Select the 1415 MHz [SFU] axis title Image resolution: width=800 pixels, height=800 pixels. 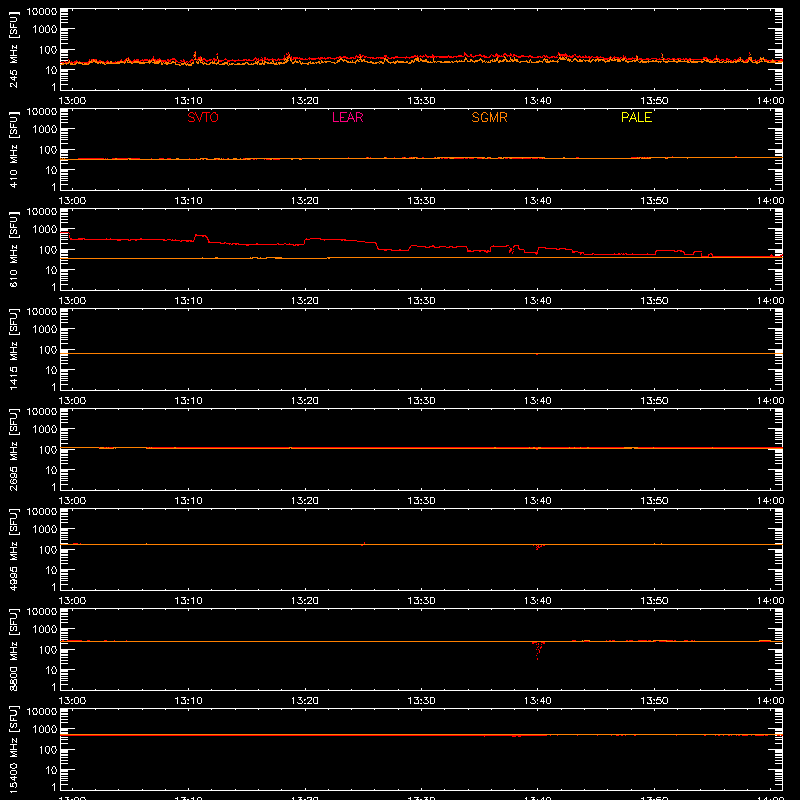coord(14,349)
